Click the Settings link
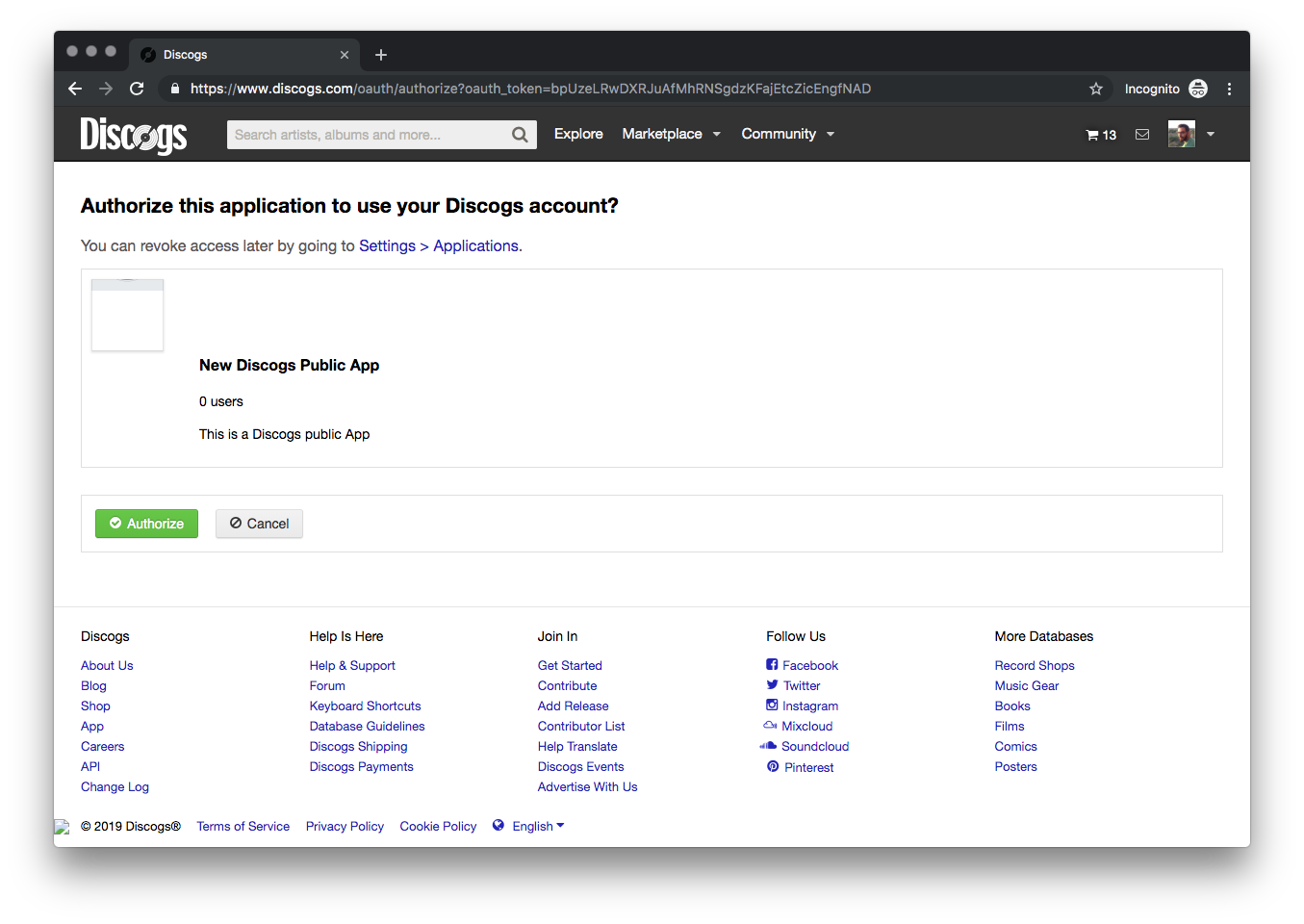 point(387,245)
